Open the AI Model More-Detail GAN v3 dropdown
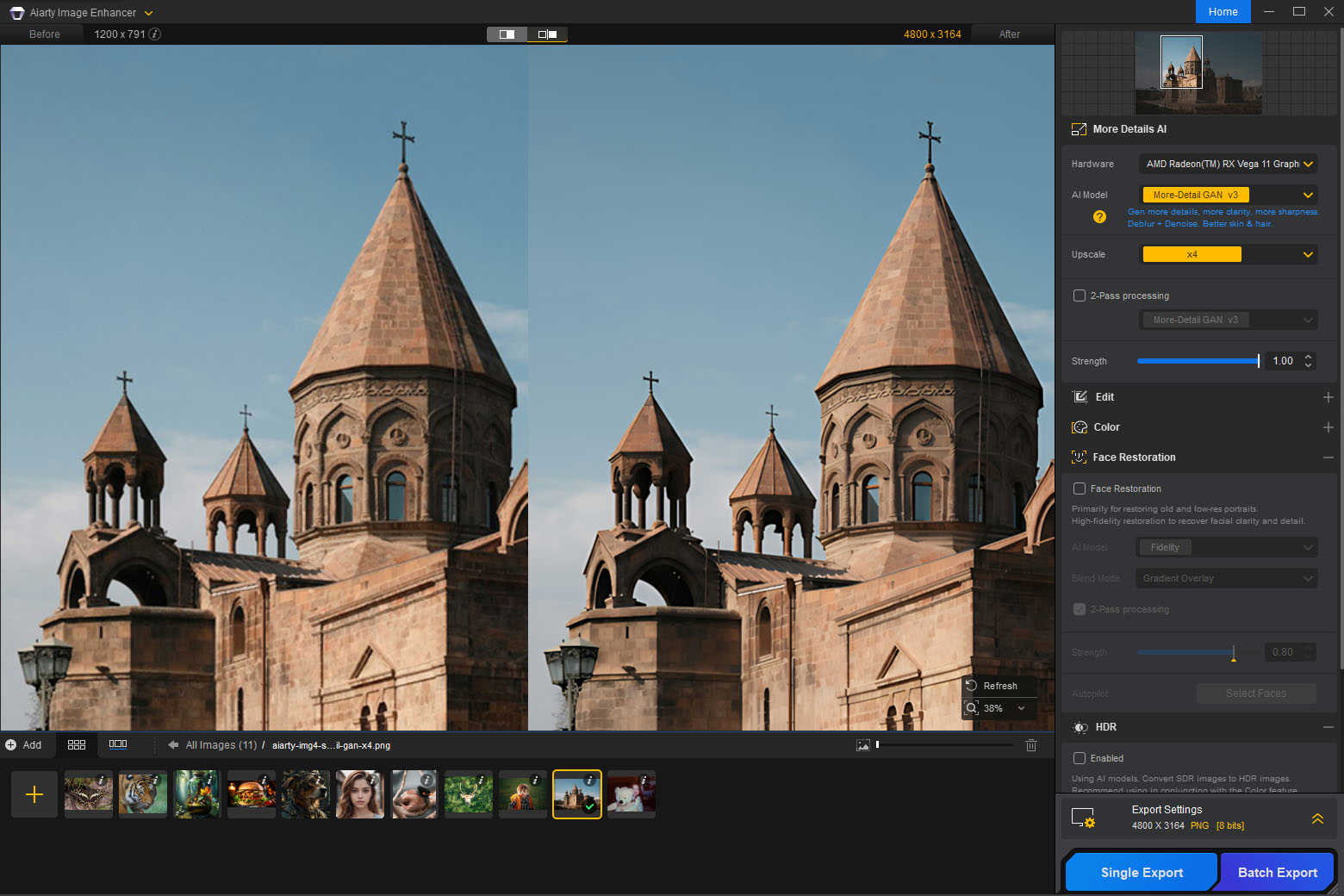The height and width of the screenshot is (896, 1344). 1229,195
